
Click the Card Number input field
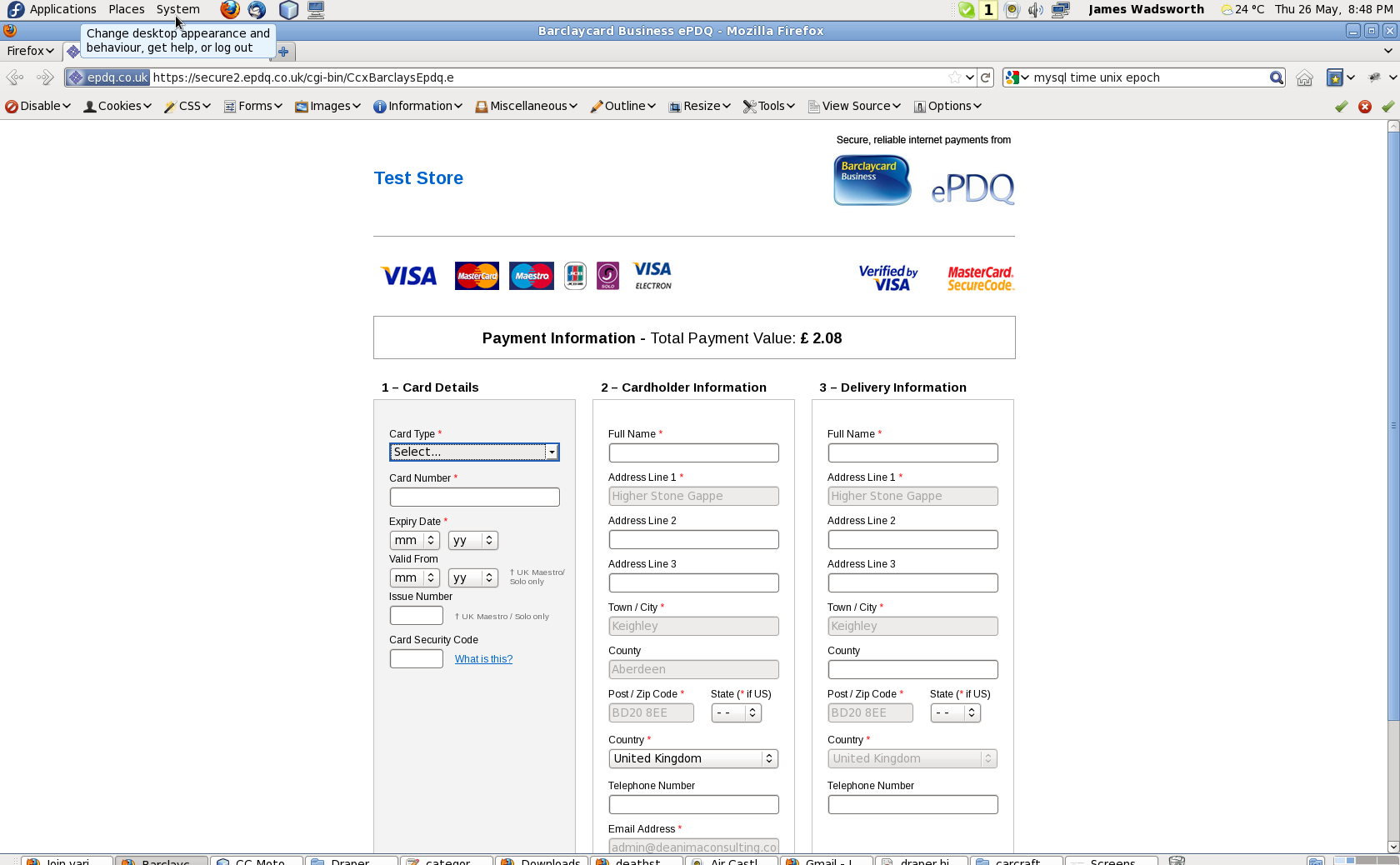coord(474,497)
